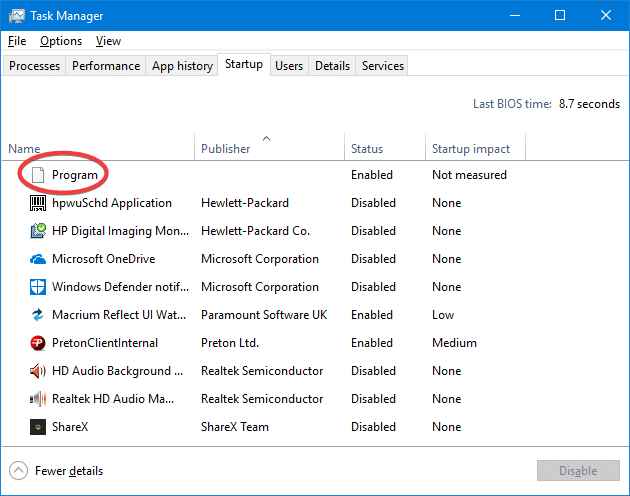630x496 pixels.
Task: Open the View menu
Action: [x=108, y=41]
